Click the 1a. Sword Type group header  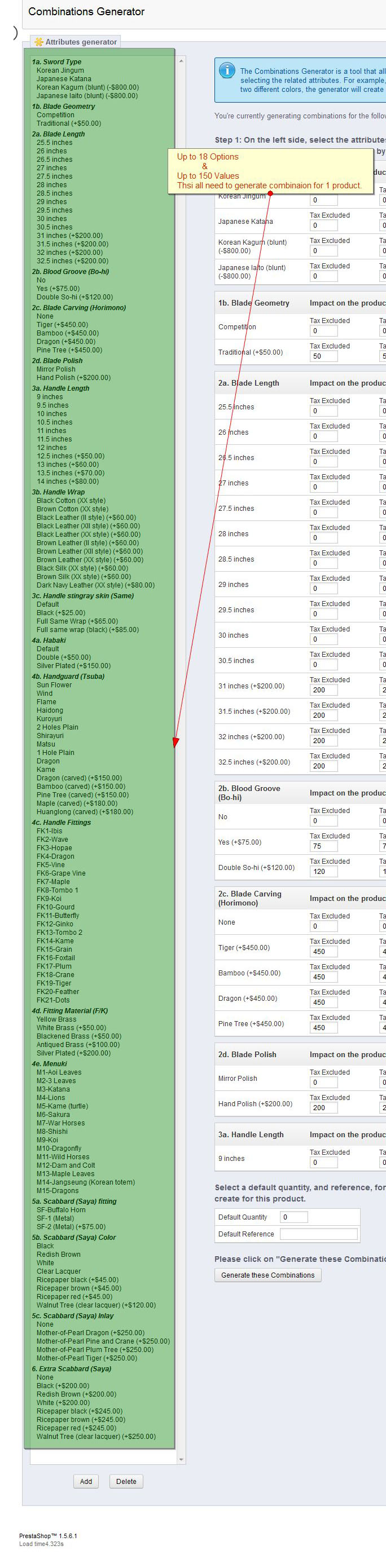click(x=56, y=62)
